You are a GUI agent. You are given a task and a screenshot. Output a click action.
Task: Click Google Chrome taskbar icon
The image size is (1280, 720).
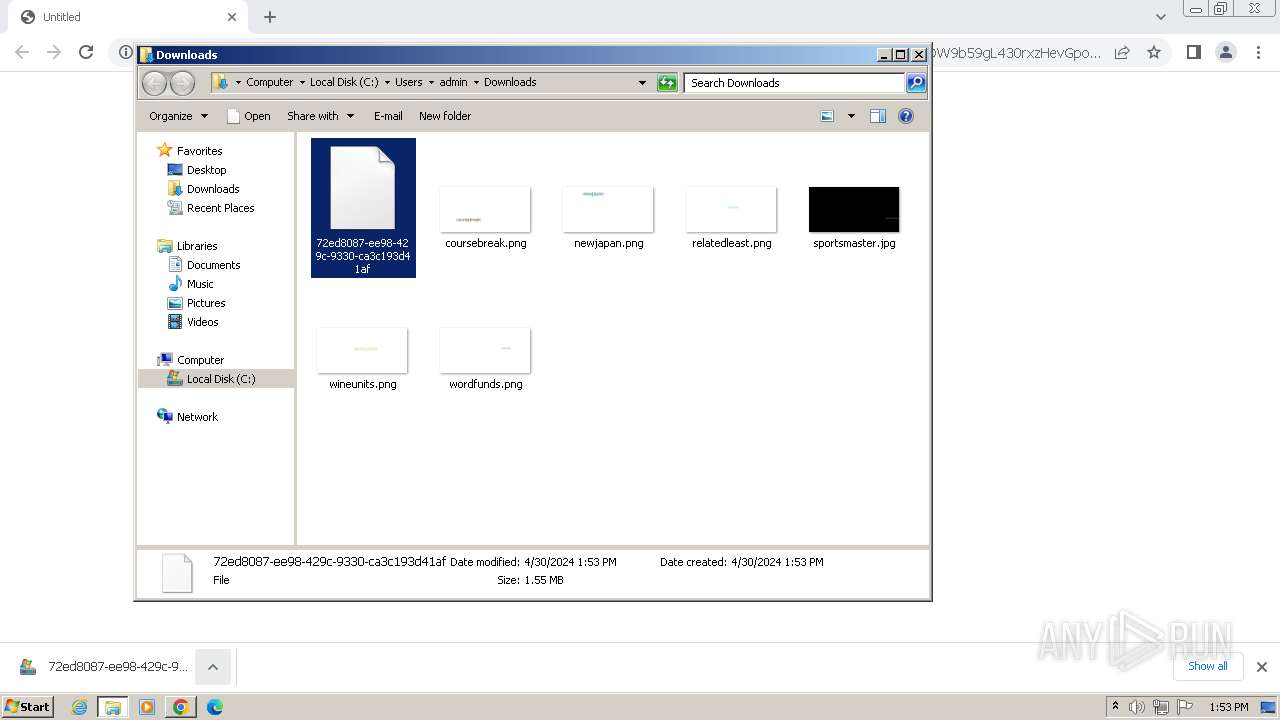click(181, 707)
